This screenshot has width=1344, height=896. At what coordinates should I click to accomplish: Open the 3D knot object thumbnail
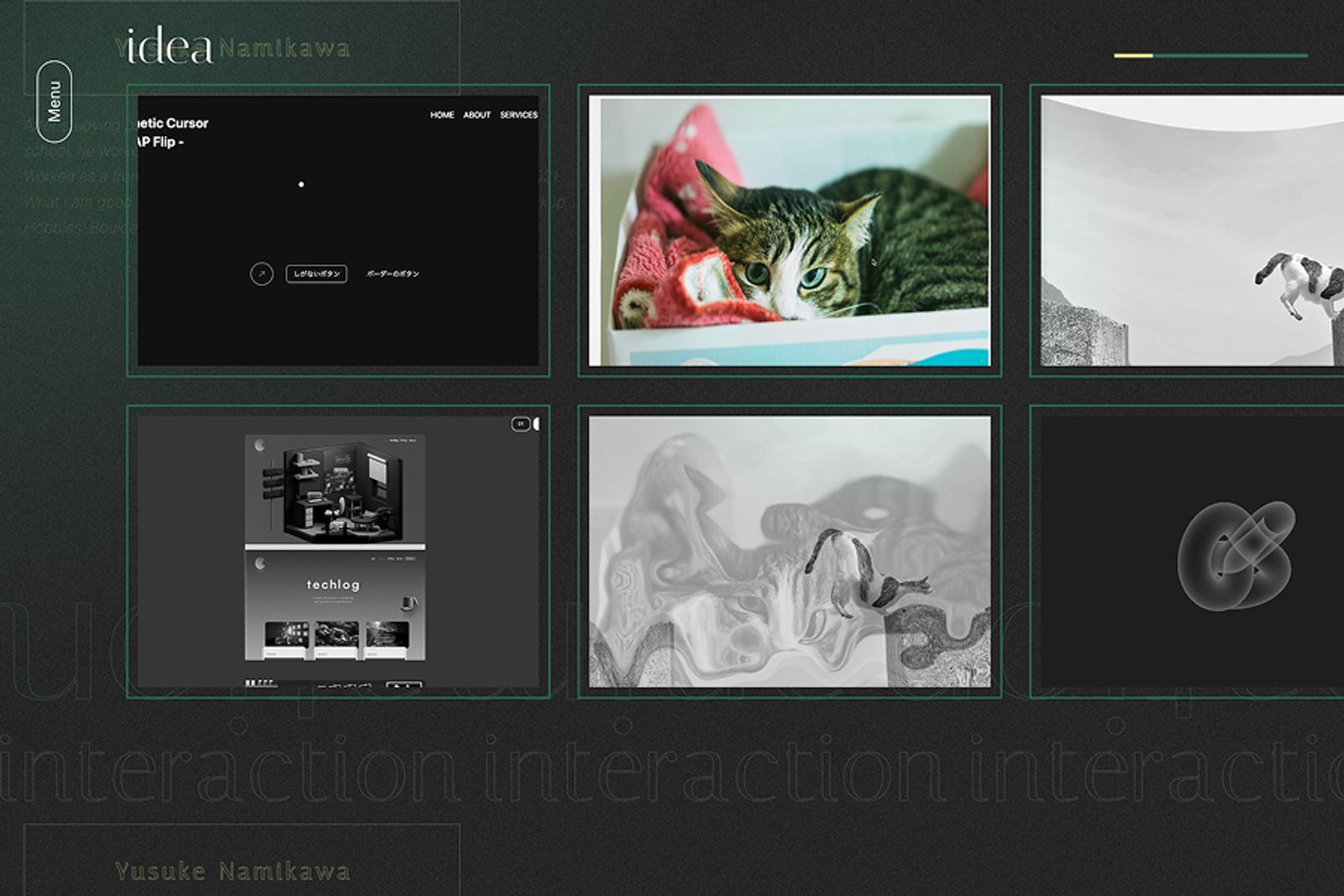pyautogui.click(x=1192, y=552)
